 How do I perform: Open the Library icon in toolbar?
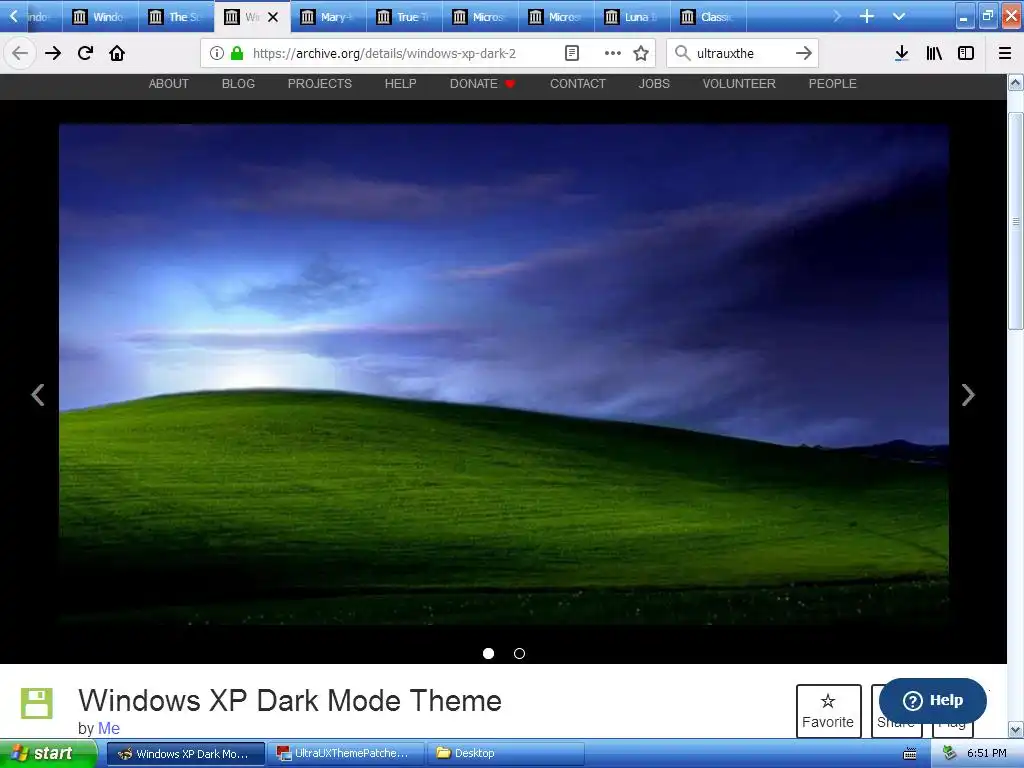[934, 53]
